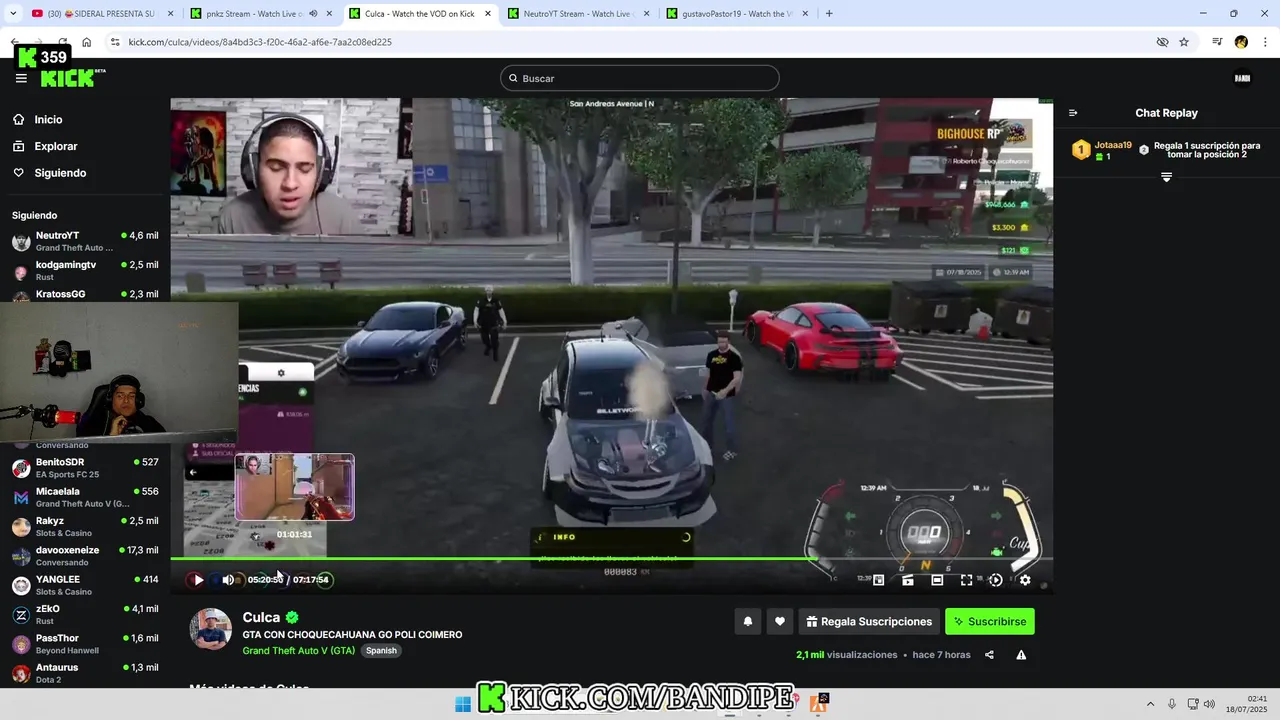
Task: Open YANGLEE followed channel
Action: pos(85,585)
